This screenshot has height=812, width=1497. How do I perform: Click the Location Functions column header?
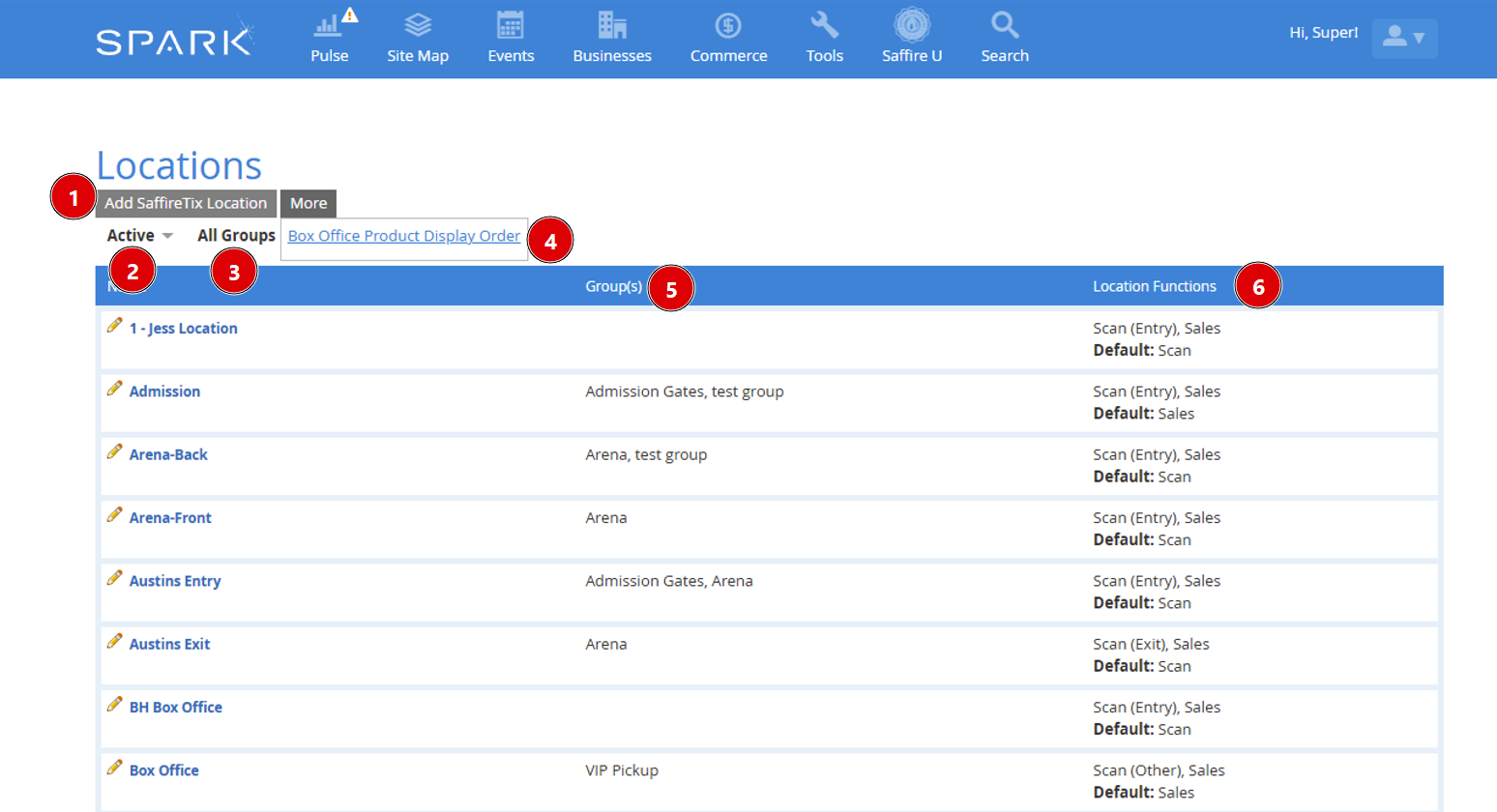1155,286
